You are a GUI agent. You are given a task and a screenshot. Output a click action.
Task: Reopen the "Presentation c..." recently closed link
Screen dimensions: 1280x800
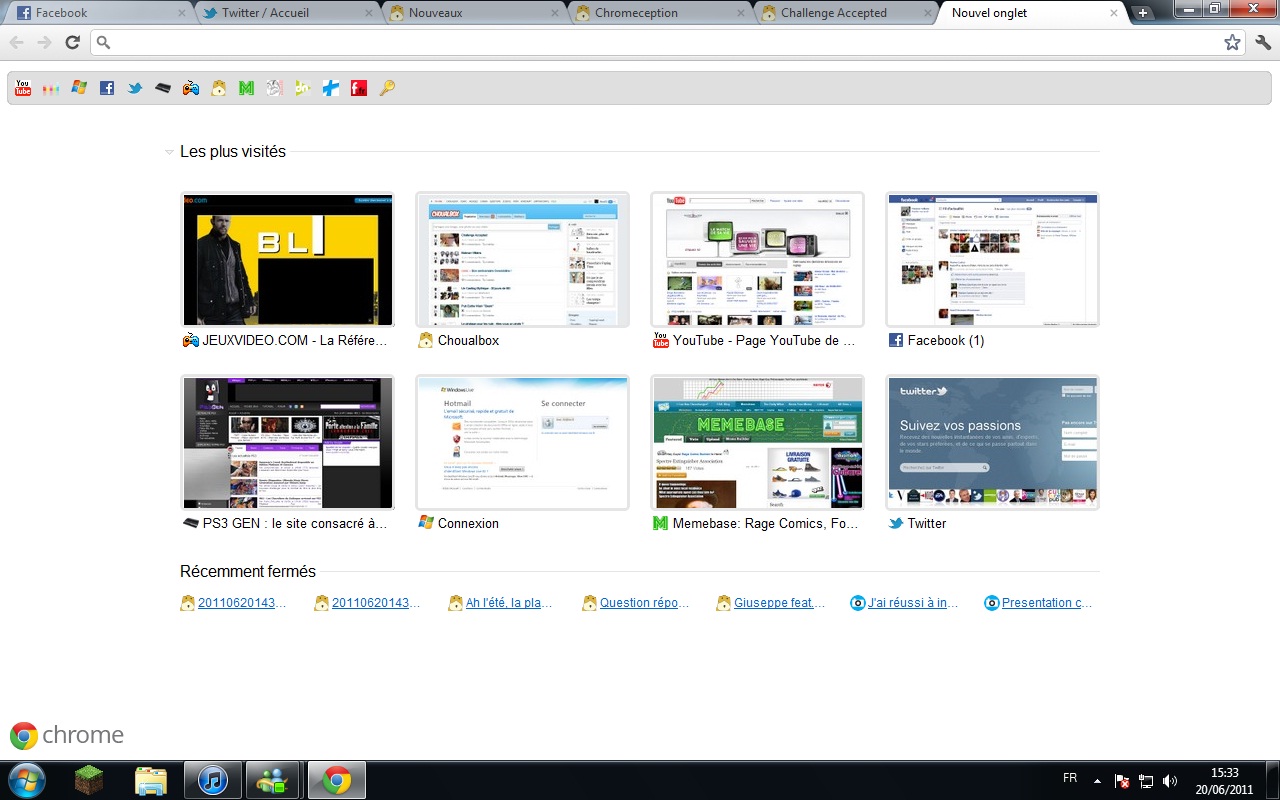pyautogui.click(x=1046, y=603)
